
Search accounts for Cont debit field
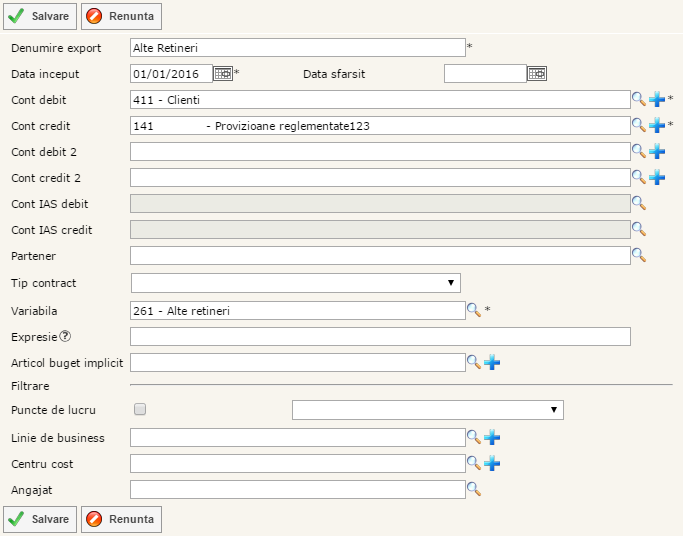pos(639,99)
